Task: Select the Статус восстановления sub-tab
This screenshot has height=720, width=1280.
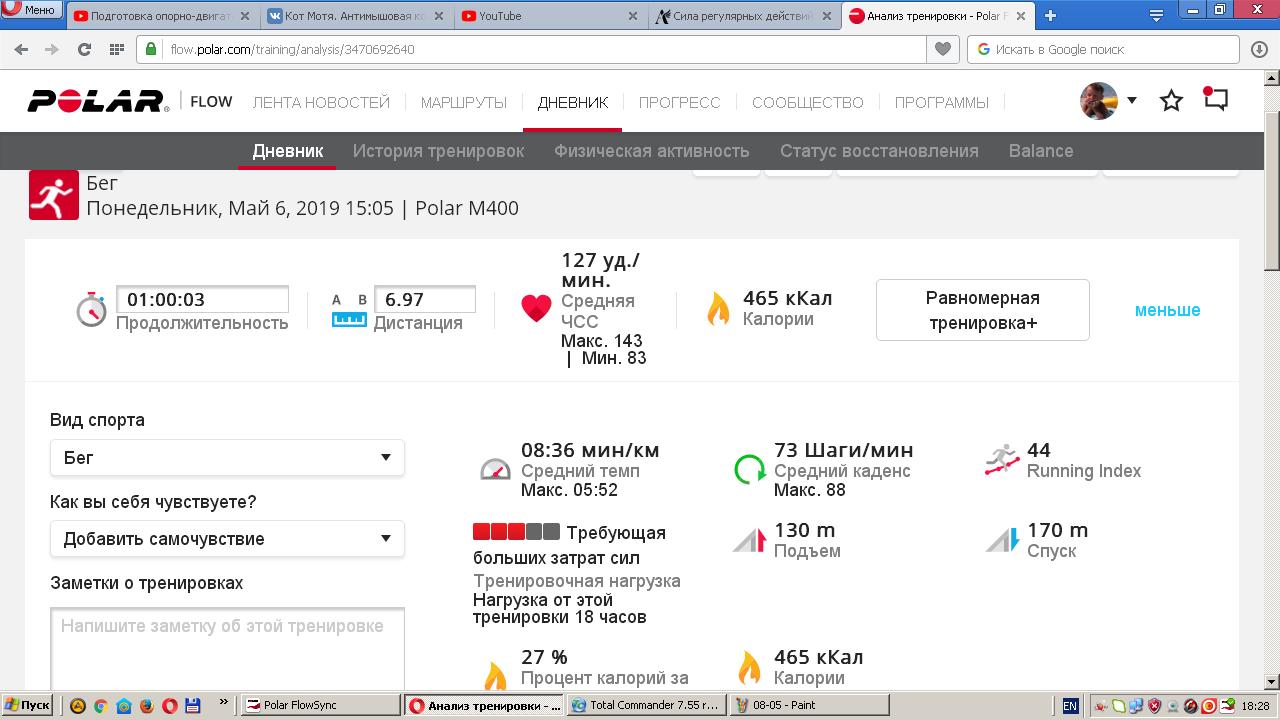Action: (x=879, y=151)
